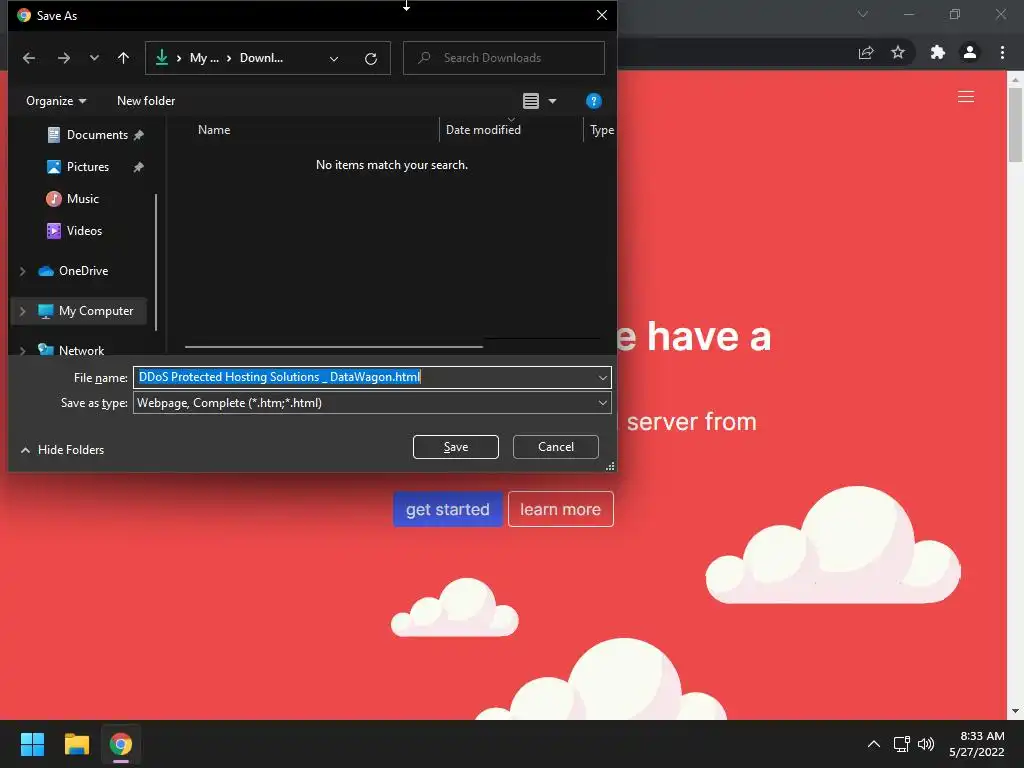
Task: Open Chrome Extensions puzzle icon
Action: pos(938,53)
